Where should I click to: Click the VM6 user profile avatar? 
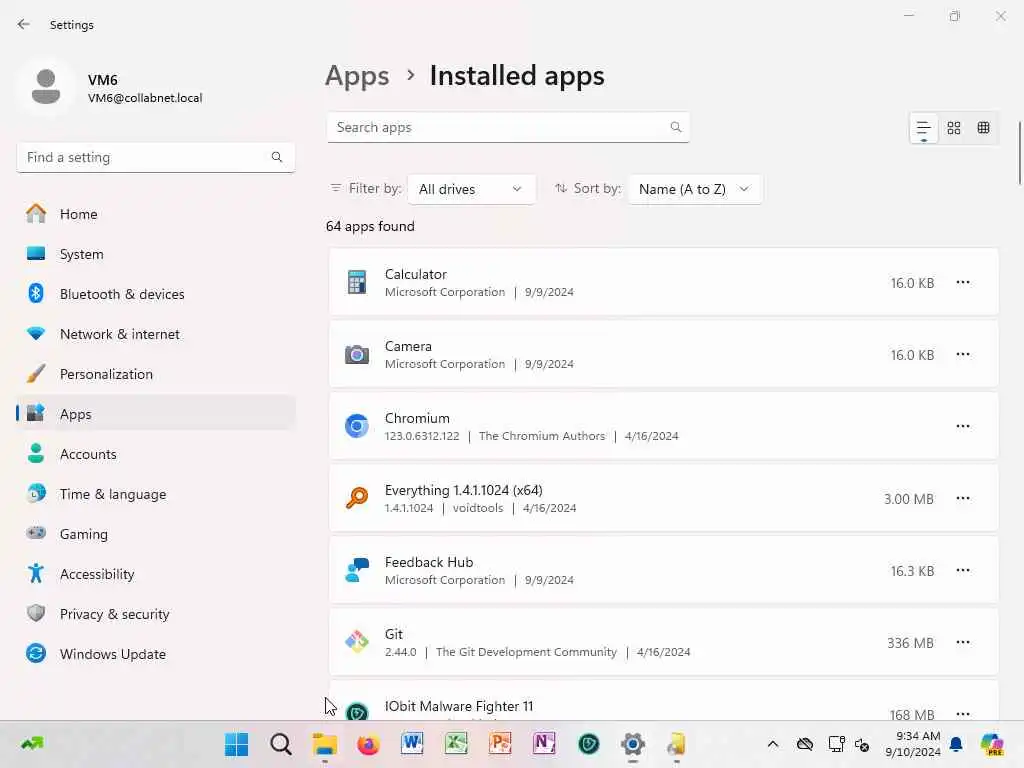[x=46, y=87]
